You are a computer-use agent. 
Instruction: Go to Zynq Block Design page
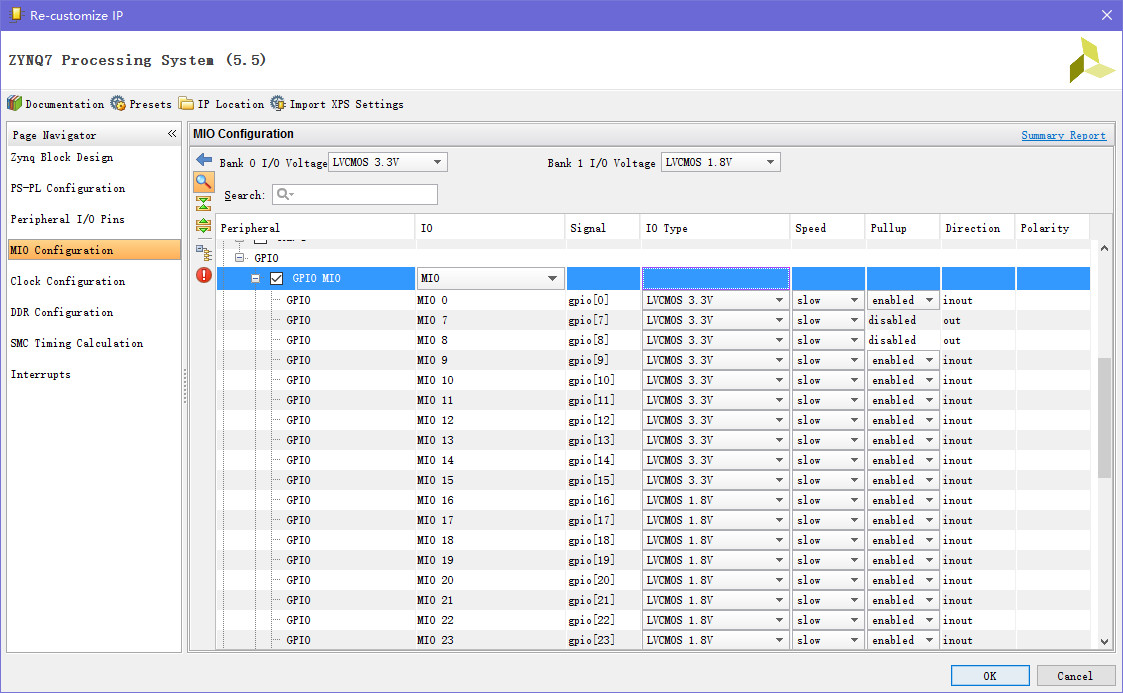(x=62, y=158)
